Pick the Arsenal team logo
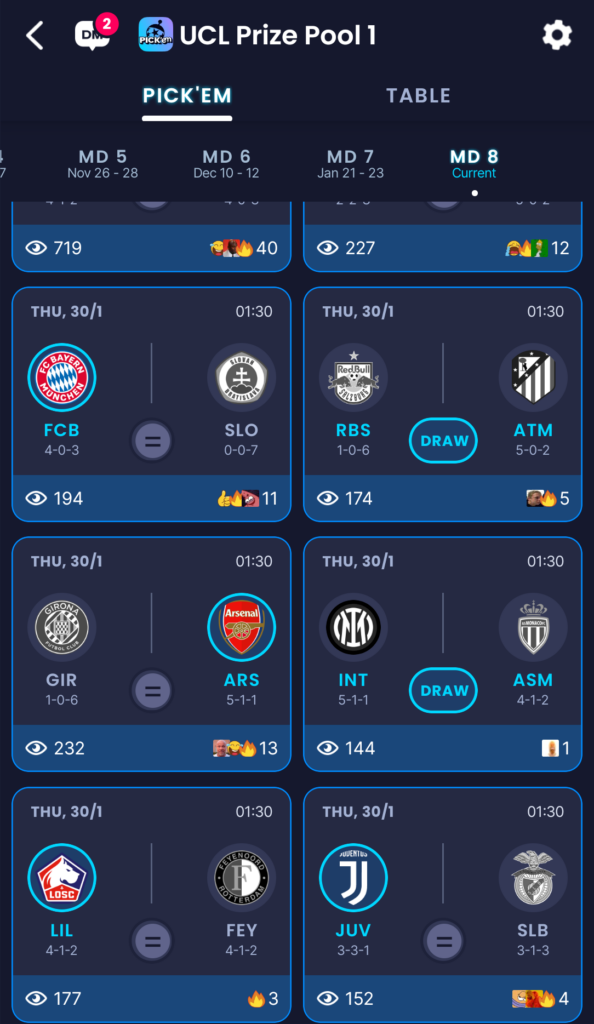 pos(242,628)
